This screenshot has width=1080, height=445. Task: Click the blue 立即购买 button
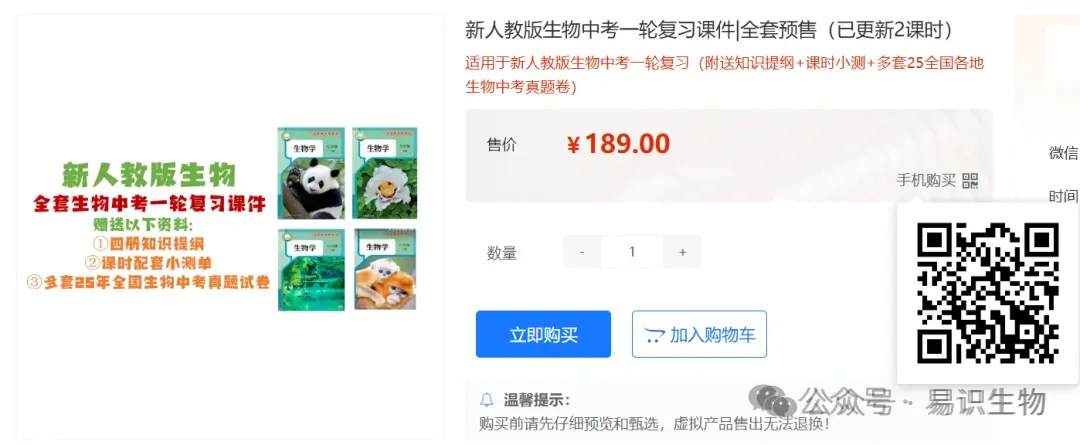tap(543, 334)
